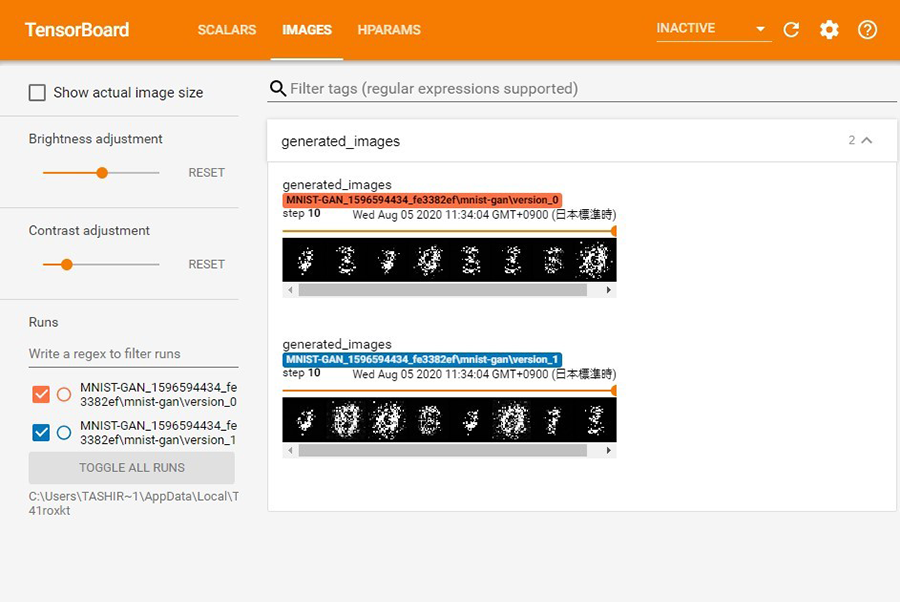Click the version_1 run name in Runs list

(x=158, y=433)
